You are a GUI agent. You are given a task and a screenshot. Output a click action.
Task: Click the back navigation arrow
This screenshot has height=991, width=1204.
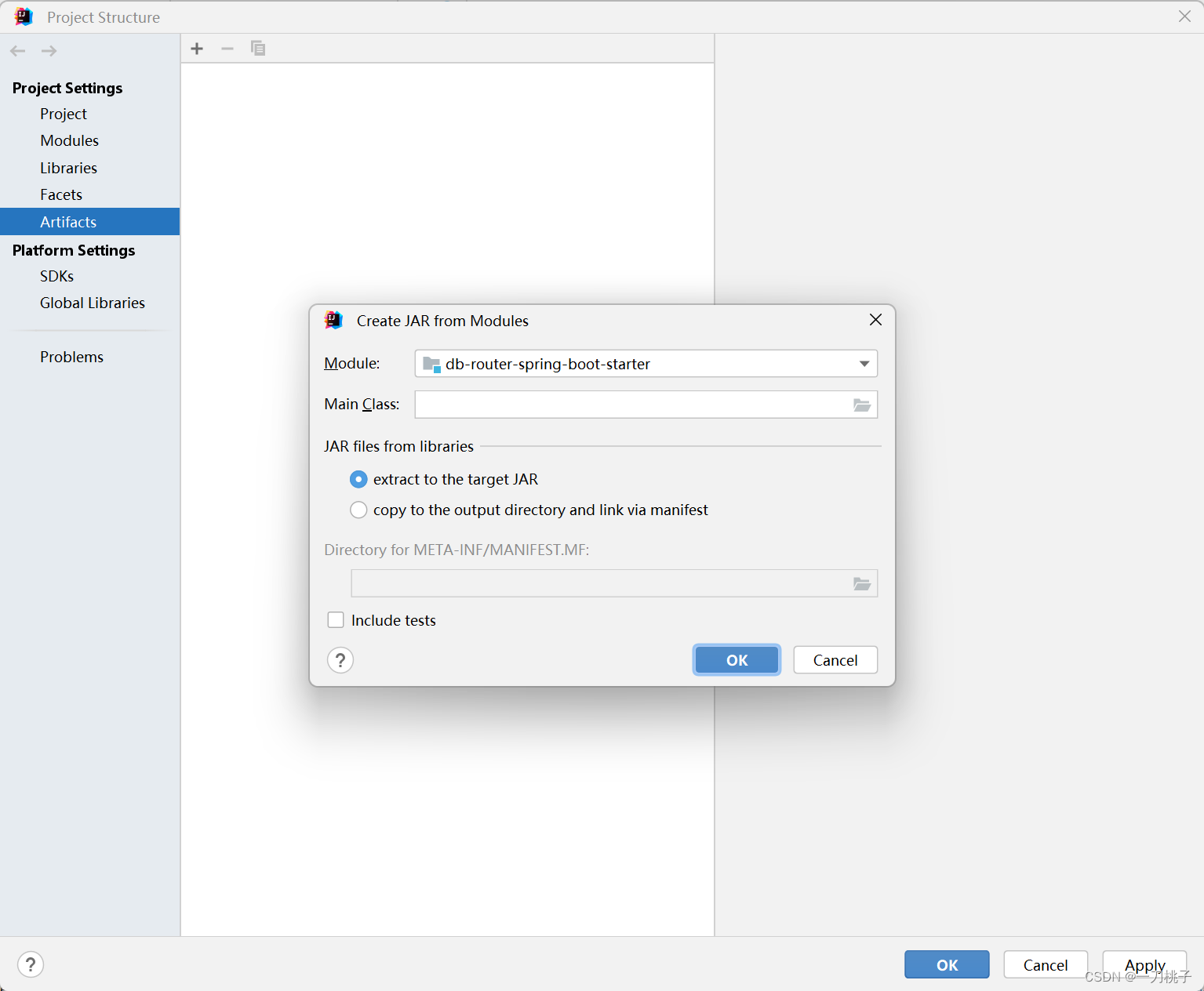click(17, 50)
